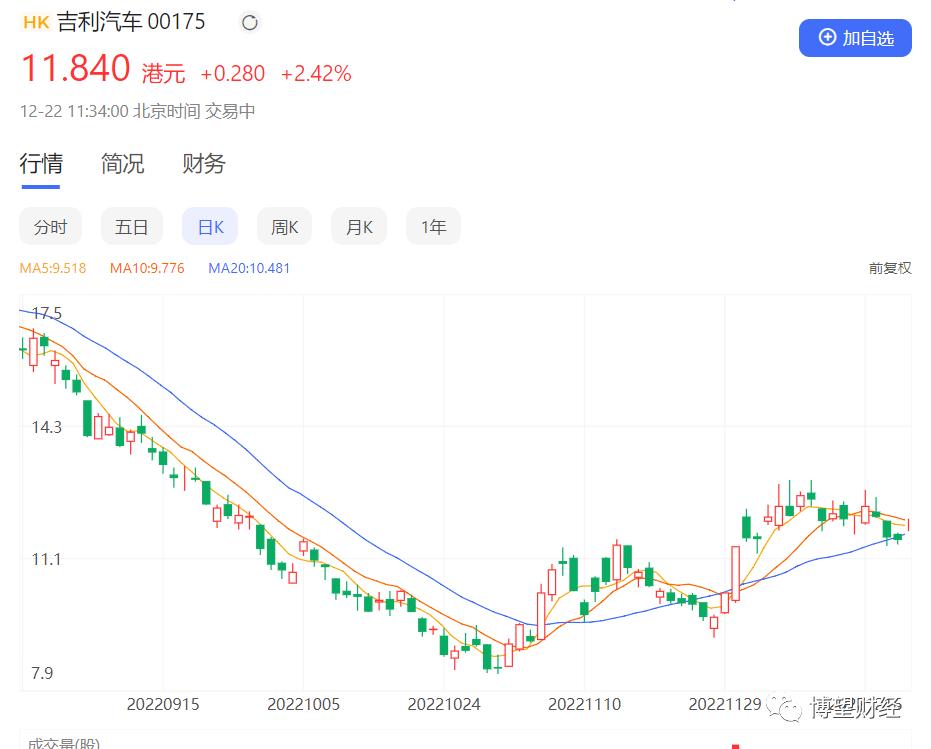931x749 pixels.
Task: Click the MA5 indicator label
Action: point(53,268)
